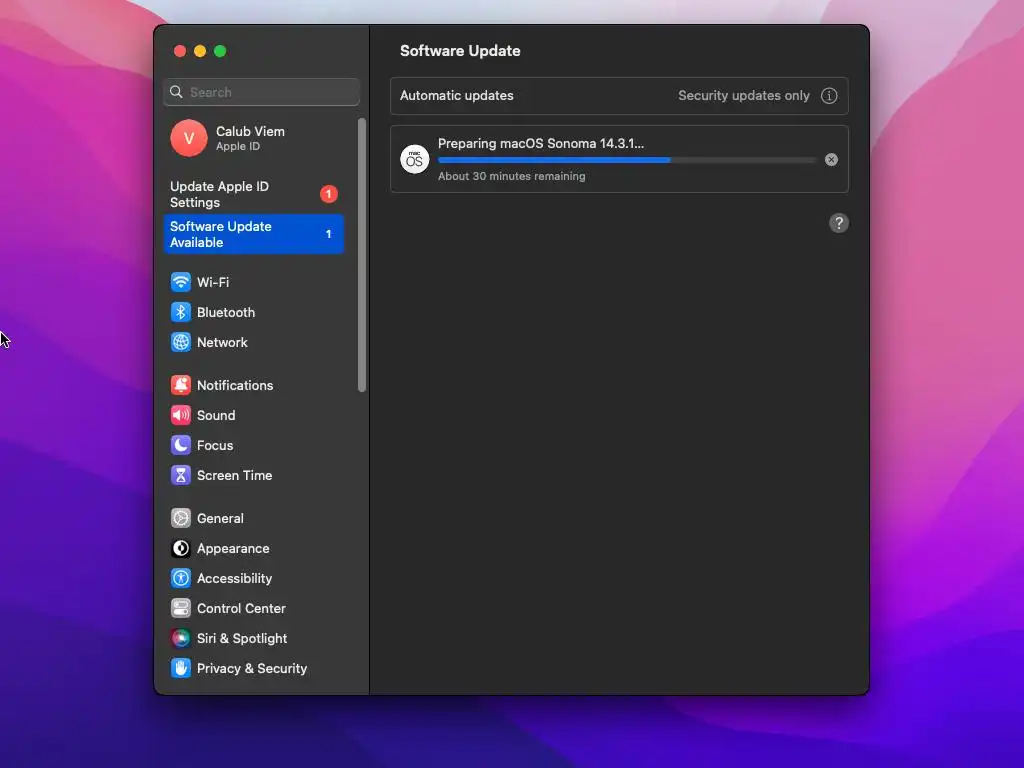The width and height of the screenshot is (1024, 768).
Task: Click the Sound speaker icon
Action: [181, 415]
